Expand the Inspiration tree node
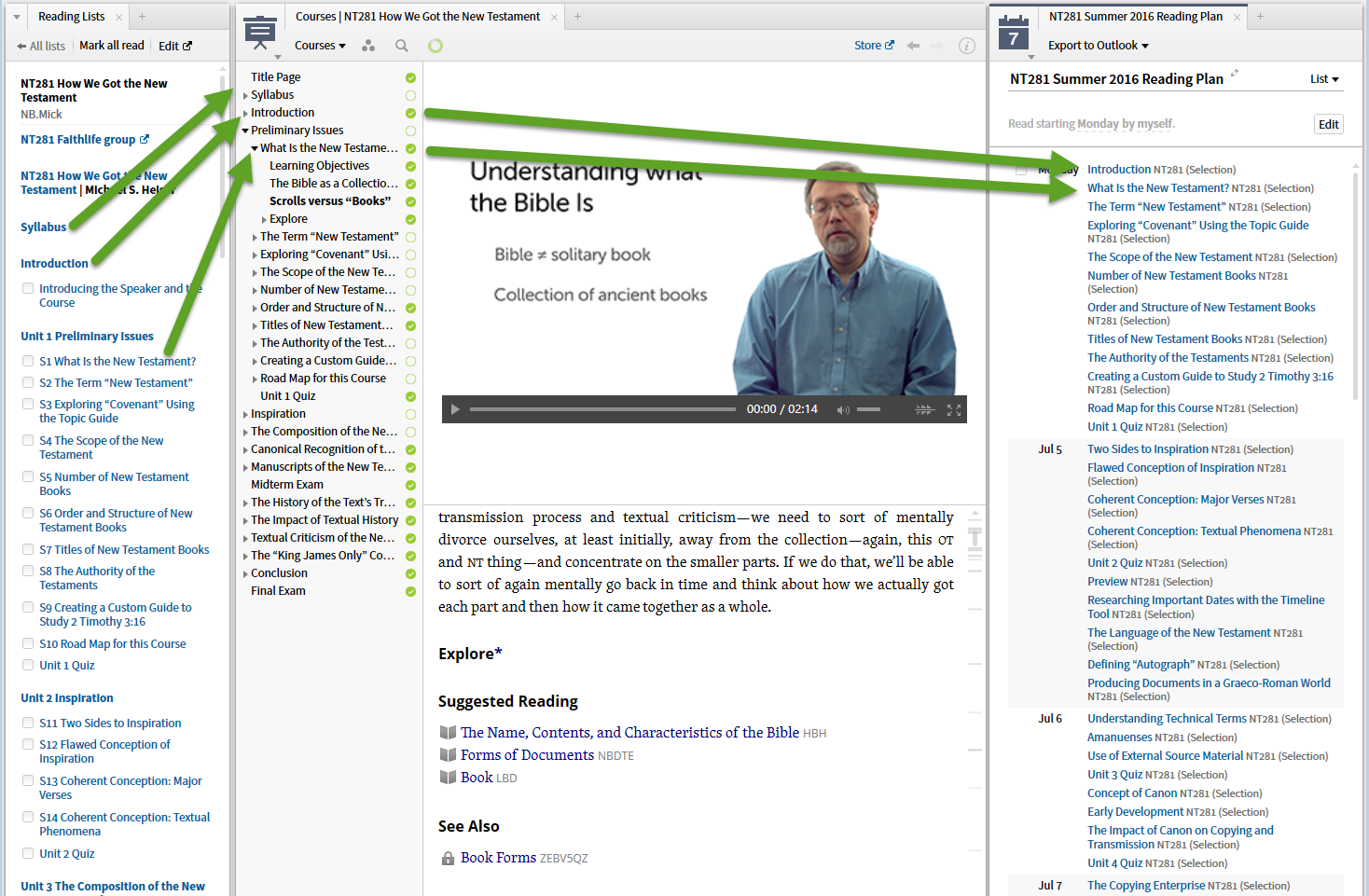 pyautogui.click(x=245, y=414)
